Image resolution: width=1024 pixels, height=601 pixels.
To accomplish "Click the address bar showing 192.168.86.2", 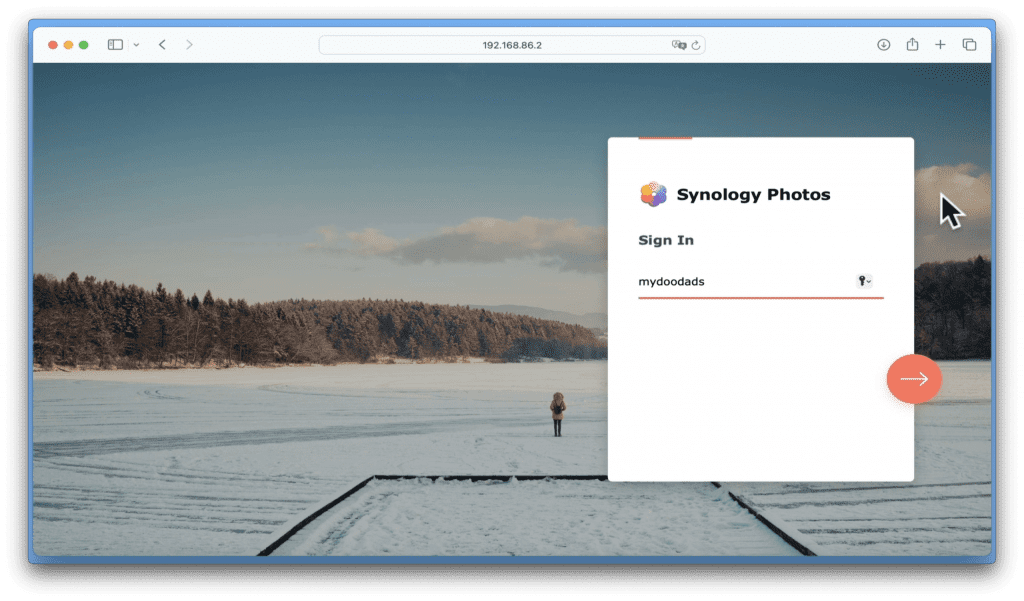I will [512, 45].
